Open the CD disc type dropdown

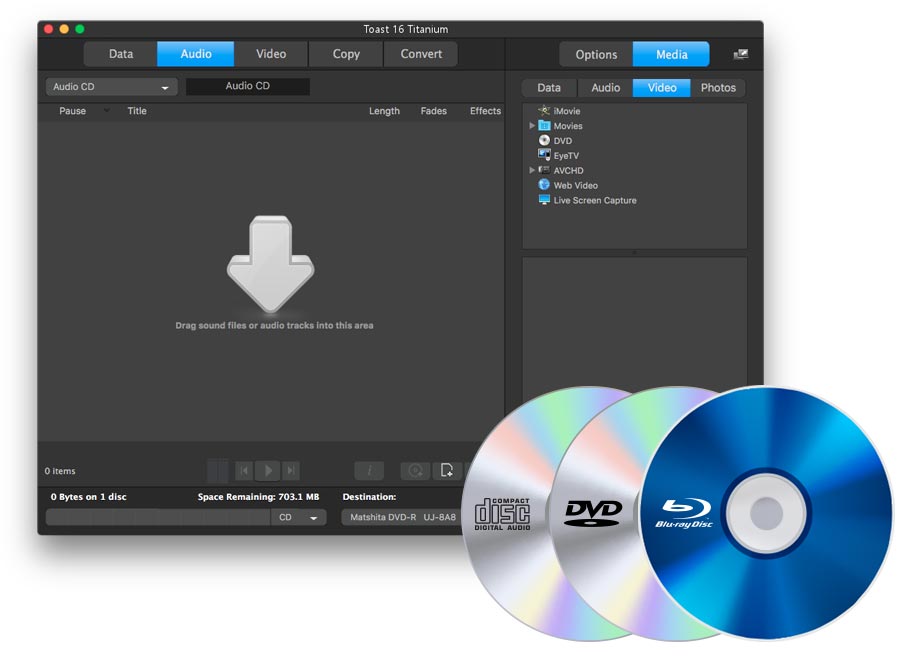[298, 517]
